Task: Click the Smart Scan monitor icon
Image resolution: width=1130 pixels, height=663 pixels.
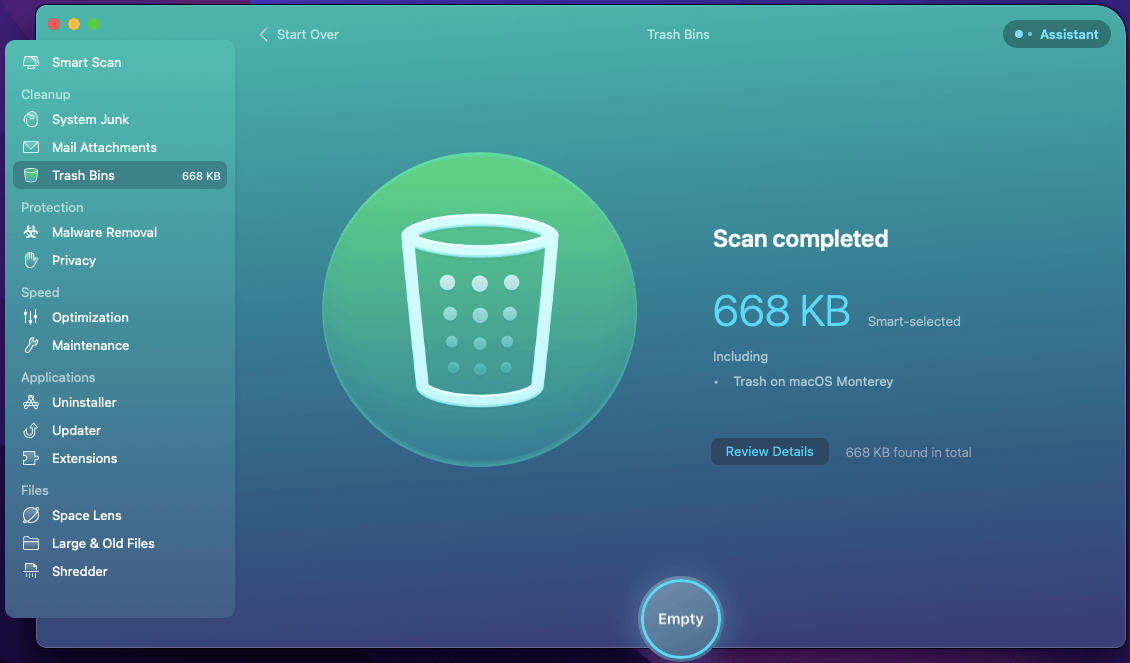Action: (x=31, y=62)
